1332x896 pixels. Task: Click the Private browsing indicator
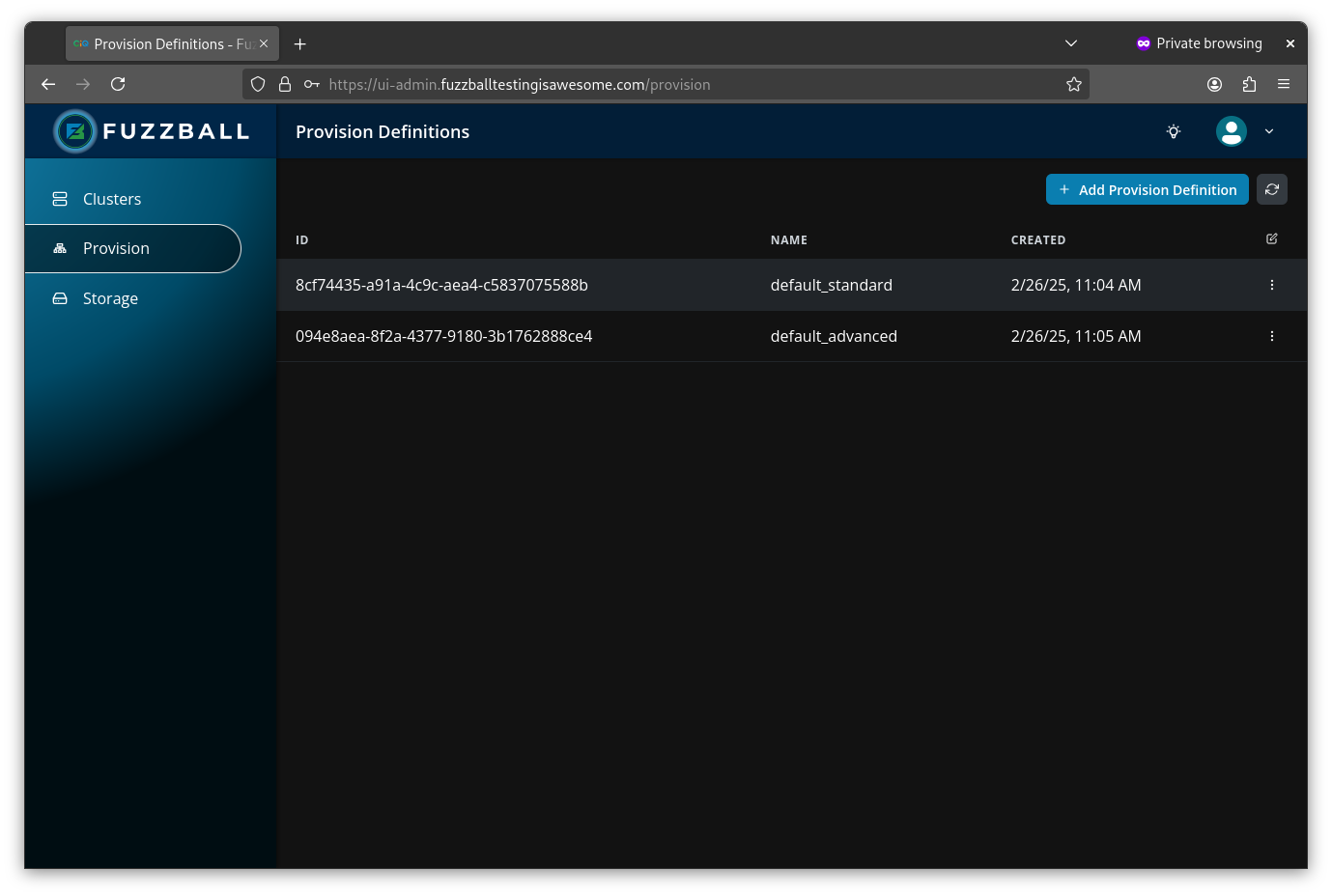point(1199,43)
